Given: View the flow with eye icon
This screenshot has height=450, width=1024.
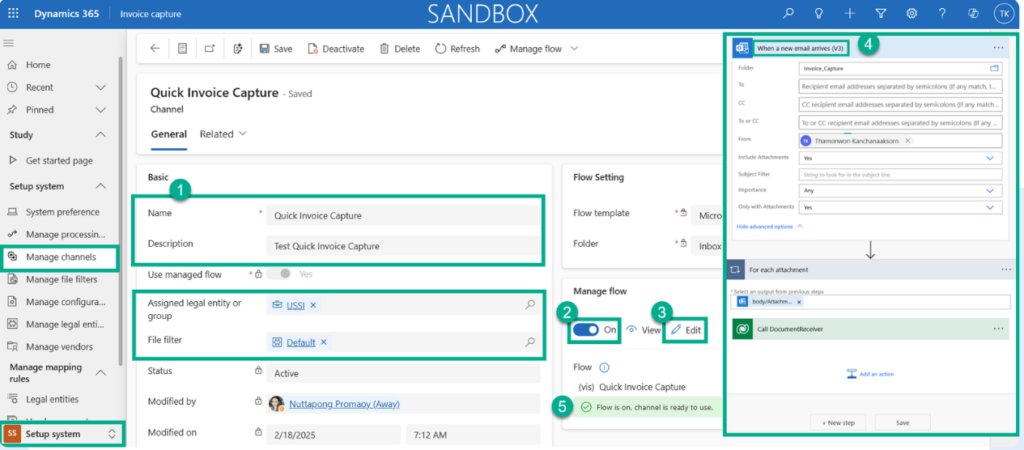Looking at the screenshot, I should coord(643,330).
